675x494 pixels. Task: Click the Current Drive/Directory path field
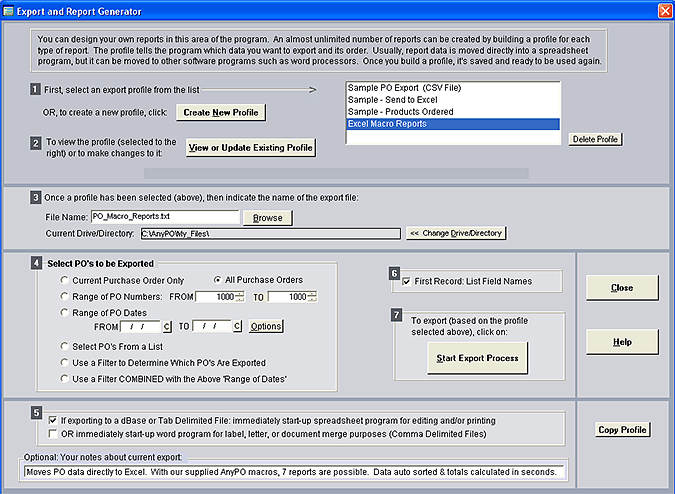point(270,234)
